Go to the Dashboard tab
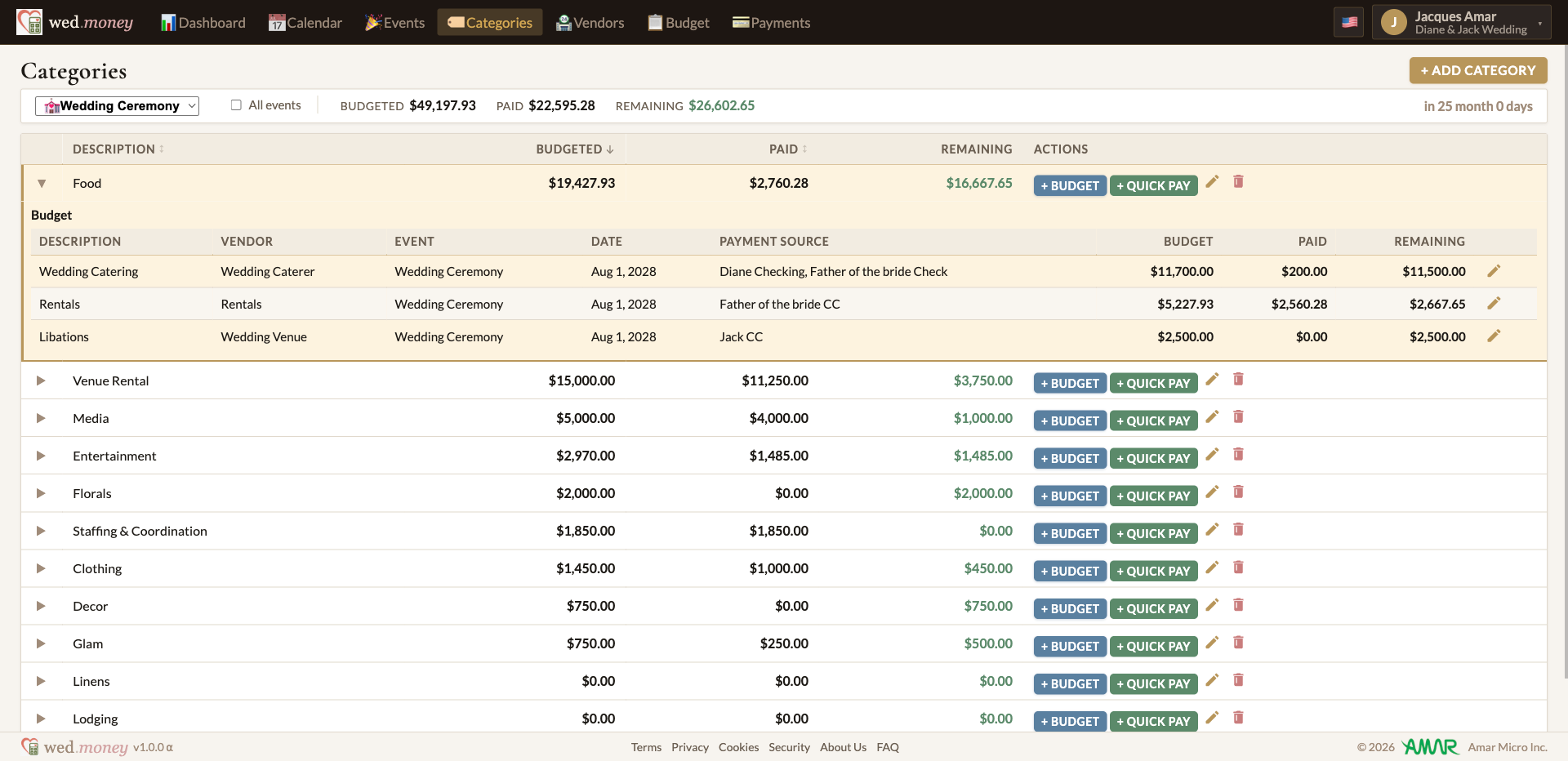The width and height of the screenshot is (1568, 761). click(x=203, y=22)
